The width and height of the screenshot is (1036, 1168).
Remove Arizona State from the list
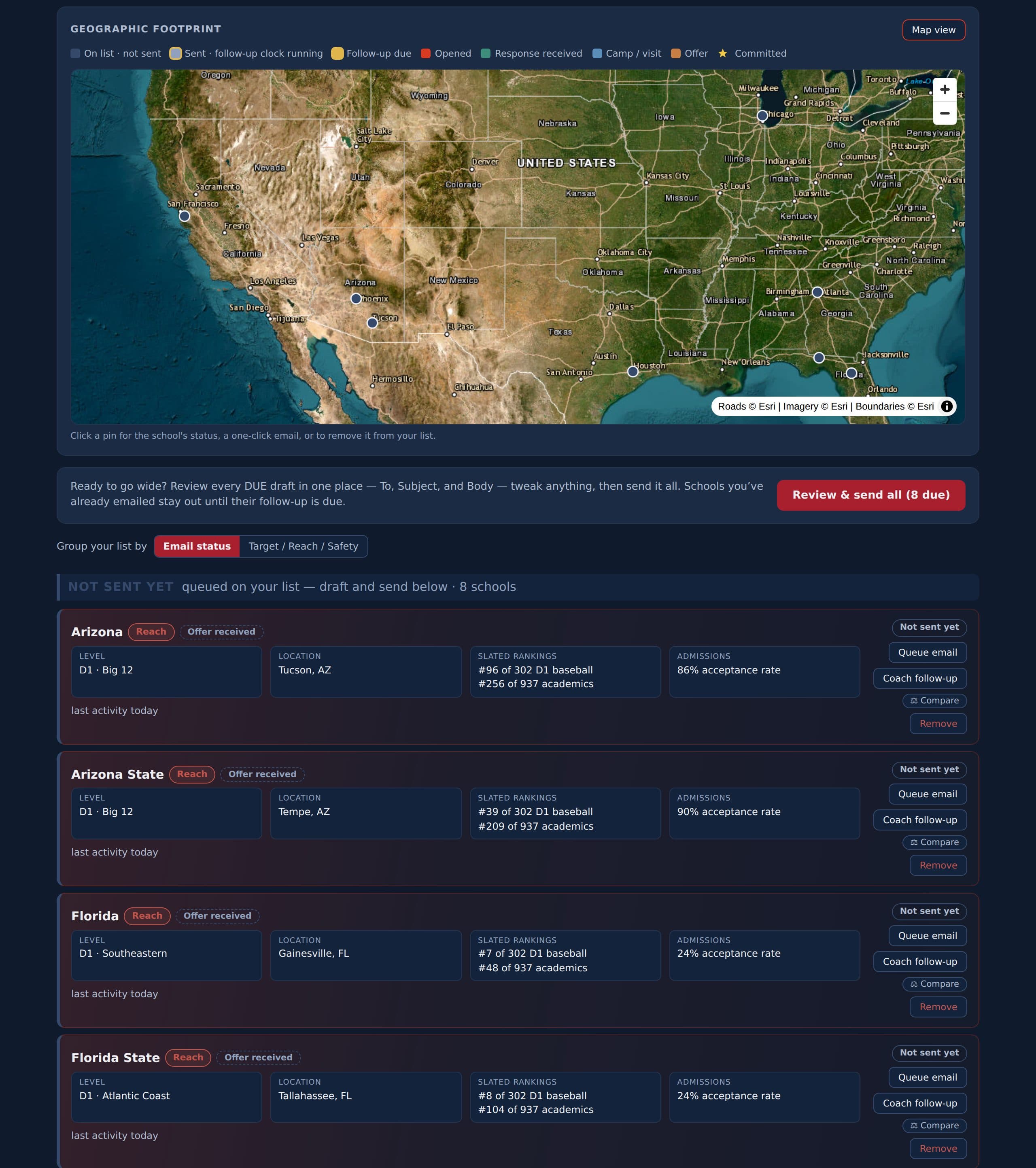(938, 865)
